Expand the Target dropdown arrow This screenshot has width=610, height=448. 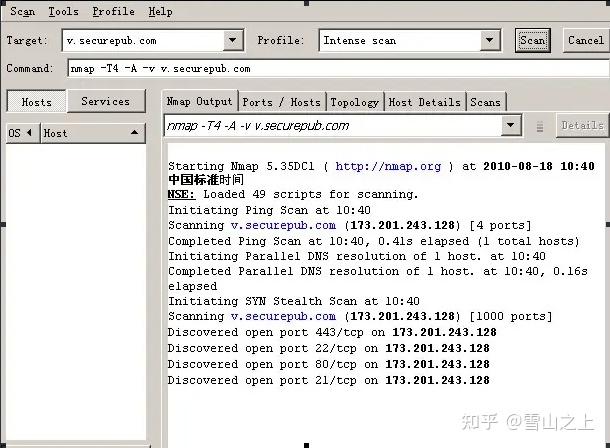click(x=233, y=40)
